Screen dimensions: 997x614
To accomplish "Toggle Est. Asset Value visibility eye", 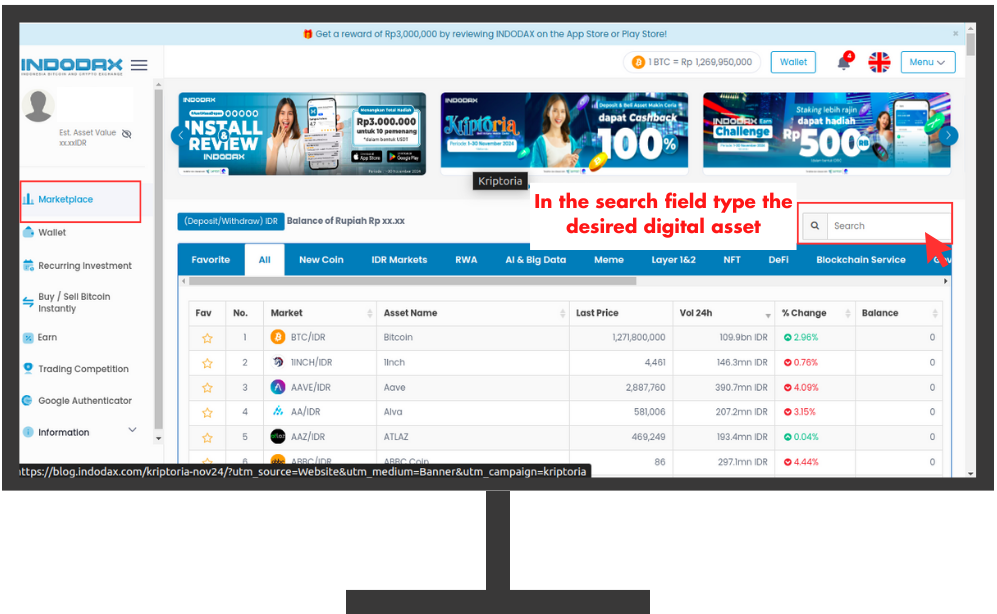I will (x=127, y=133).
